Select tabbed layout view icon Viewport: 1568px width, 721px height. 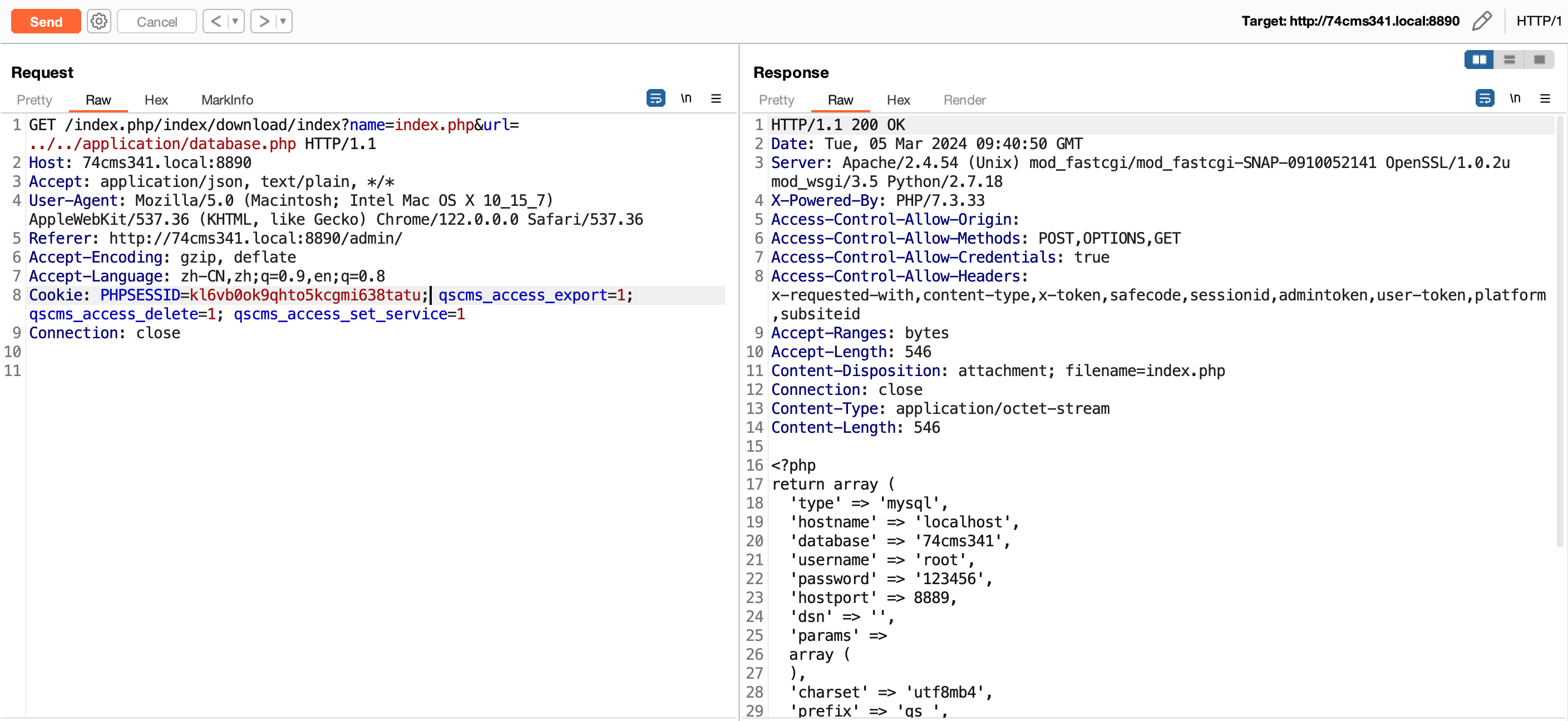click(1540, 59)
